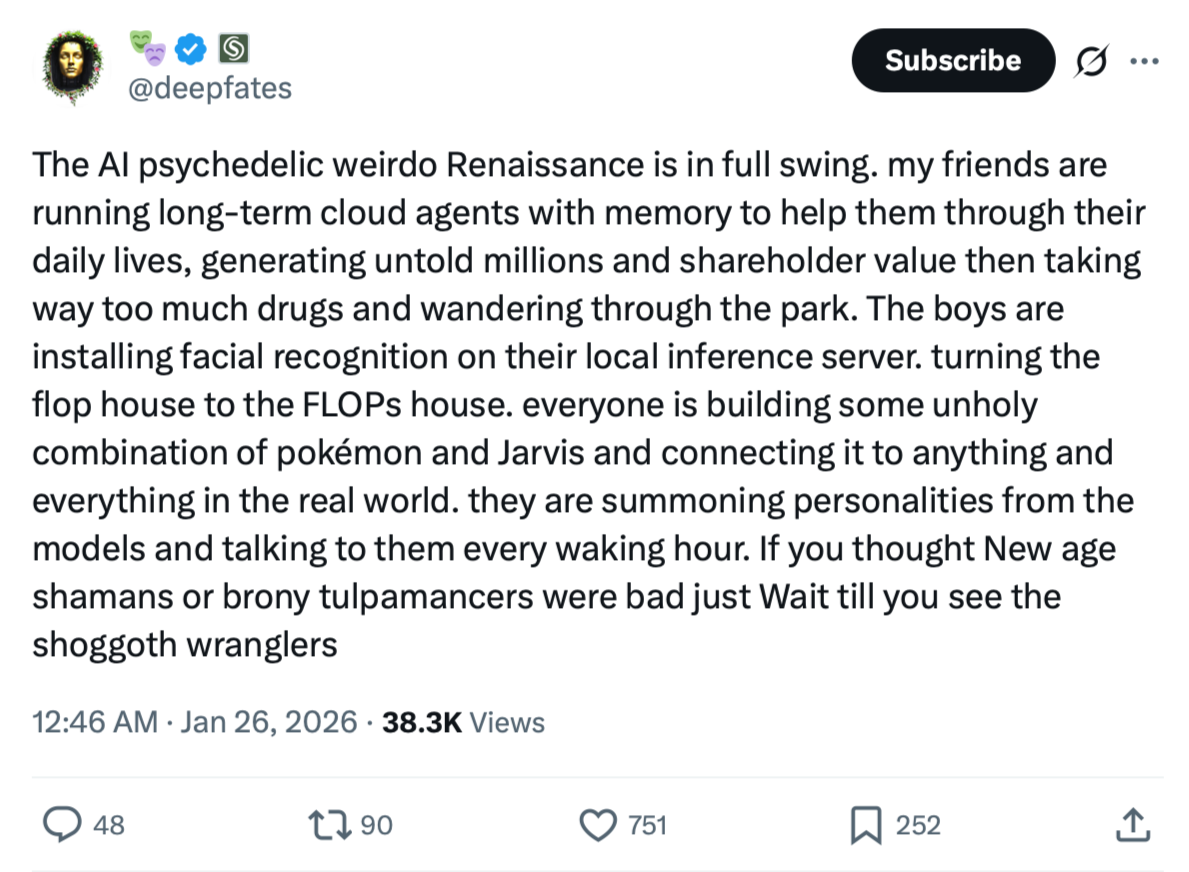Click the blue verified checkmark badge
This screenshot has height=872, width=1189.
(x=188, y=47)
